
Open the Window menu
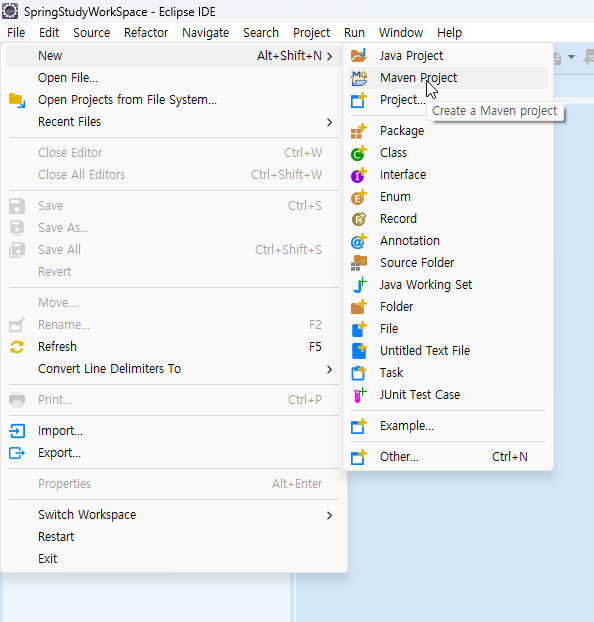(x=401, y=33)
